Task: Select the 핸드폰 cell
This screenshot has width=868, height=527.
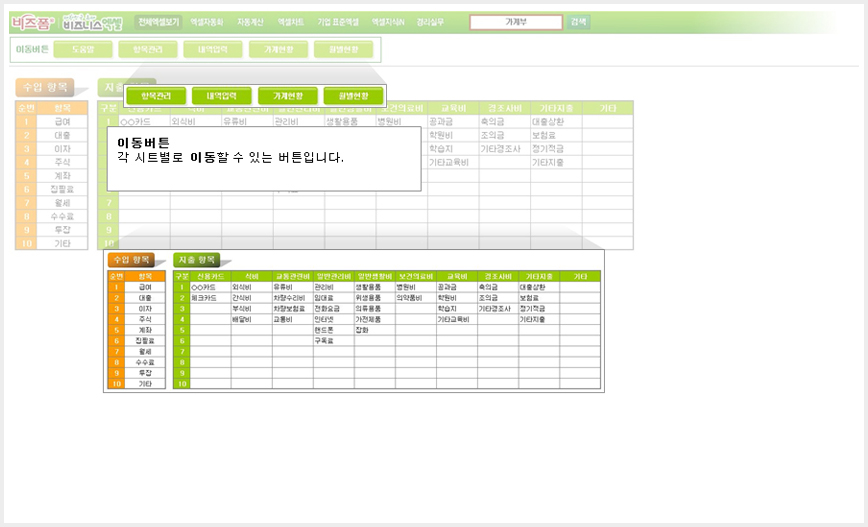Action: (x=333, y=330)
